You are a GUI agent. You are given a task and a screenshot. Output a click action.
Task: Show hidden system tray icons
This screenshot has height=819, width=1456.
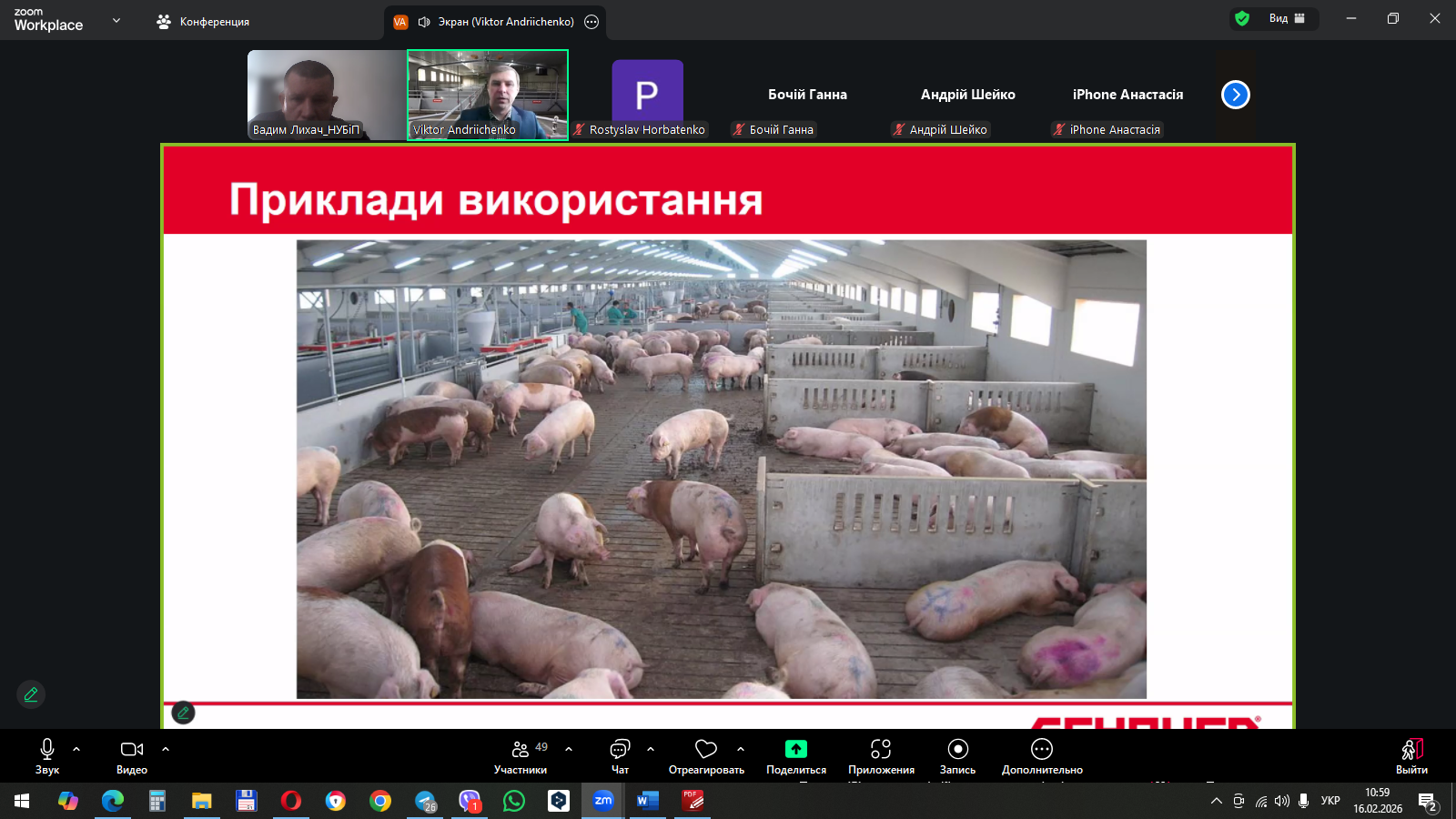point(1217,801)
